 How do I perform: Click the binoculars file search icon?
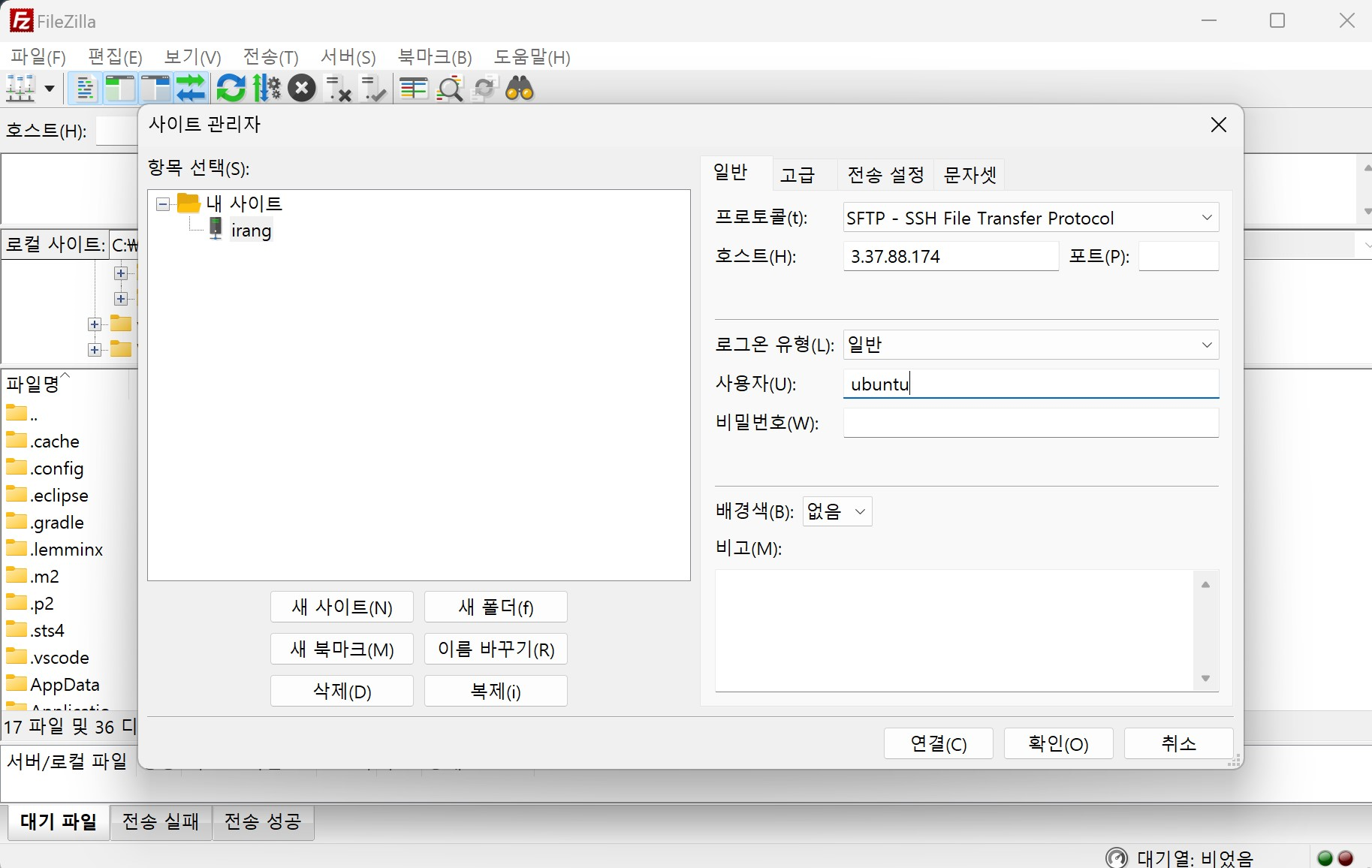click(520, 89)
